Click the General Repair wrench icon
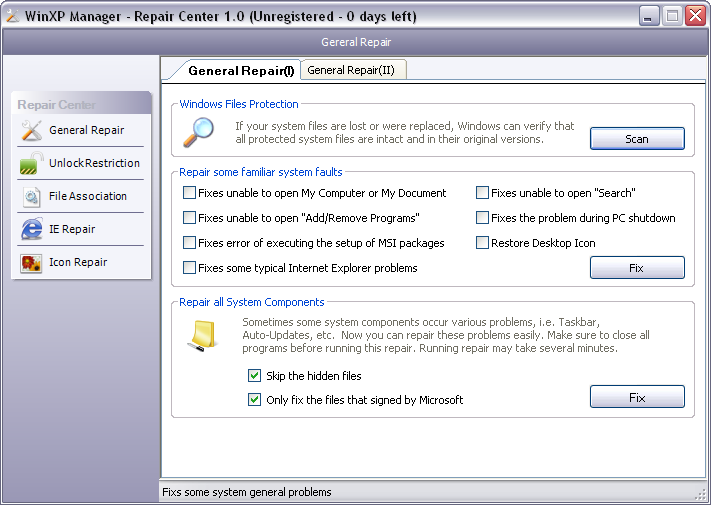 point(31,130)
